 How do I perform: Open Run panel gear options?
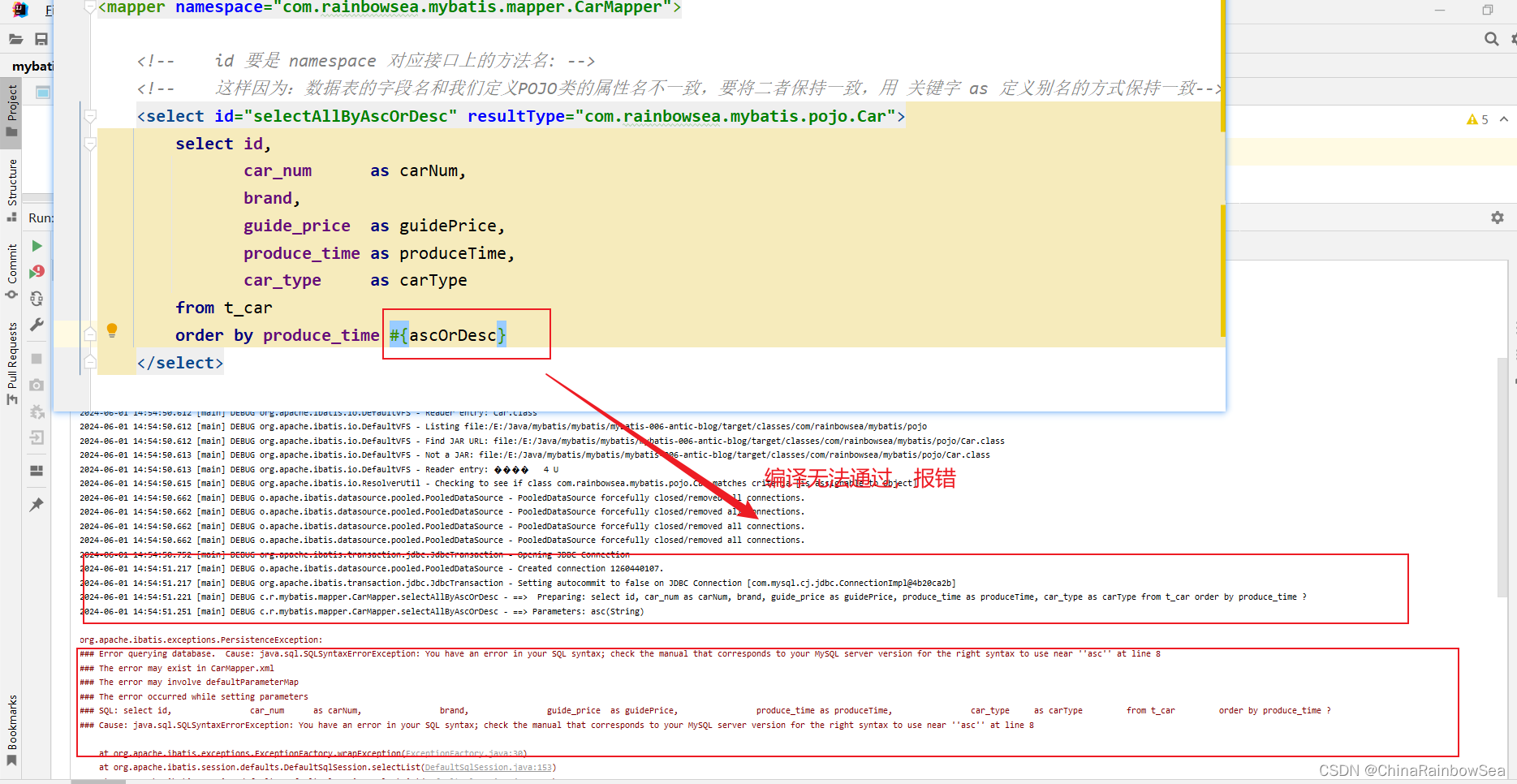[1497, 218]
